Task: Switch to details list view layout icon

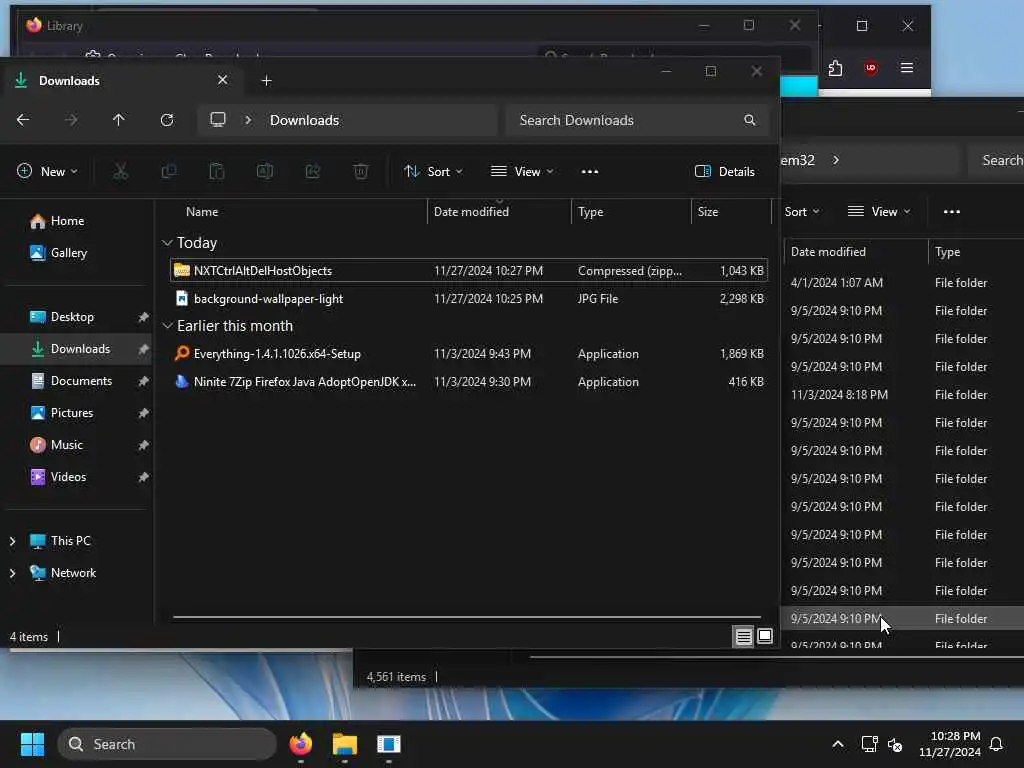Action: pyautogui.click(x=743, y=636)
